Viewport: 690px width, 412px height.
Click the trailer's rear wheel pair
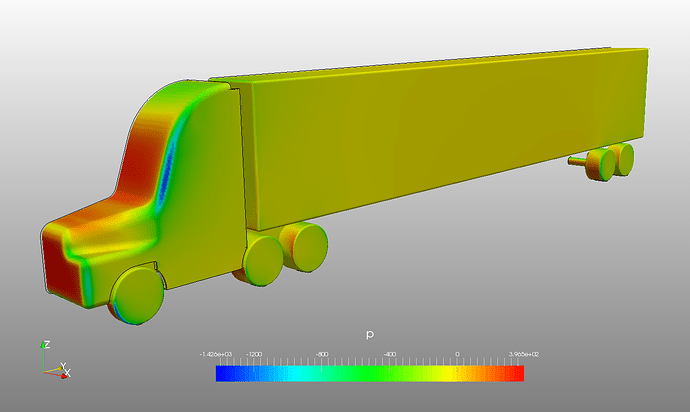pos(611,162)
